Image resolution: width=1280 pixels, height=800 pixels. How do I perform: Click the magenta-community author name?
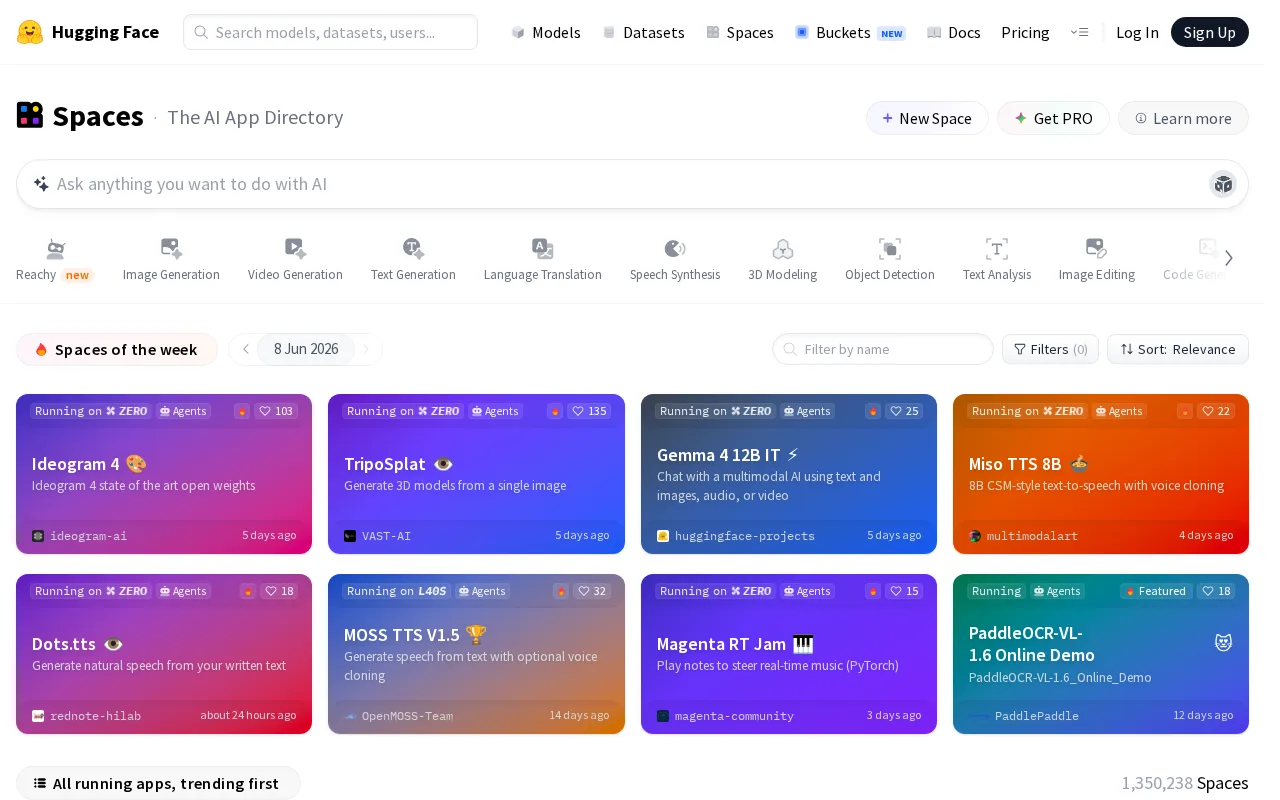tap(734, 716)
